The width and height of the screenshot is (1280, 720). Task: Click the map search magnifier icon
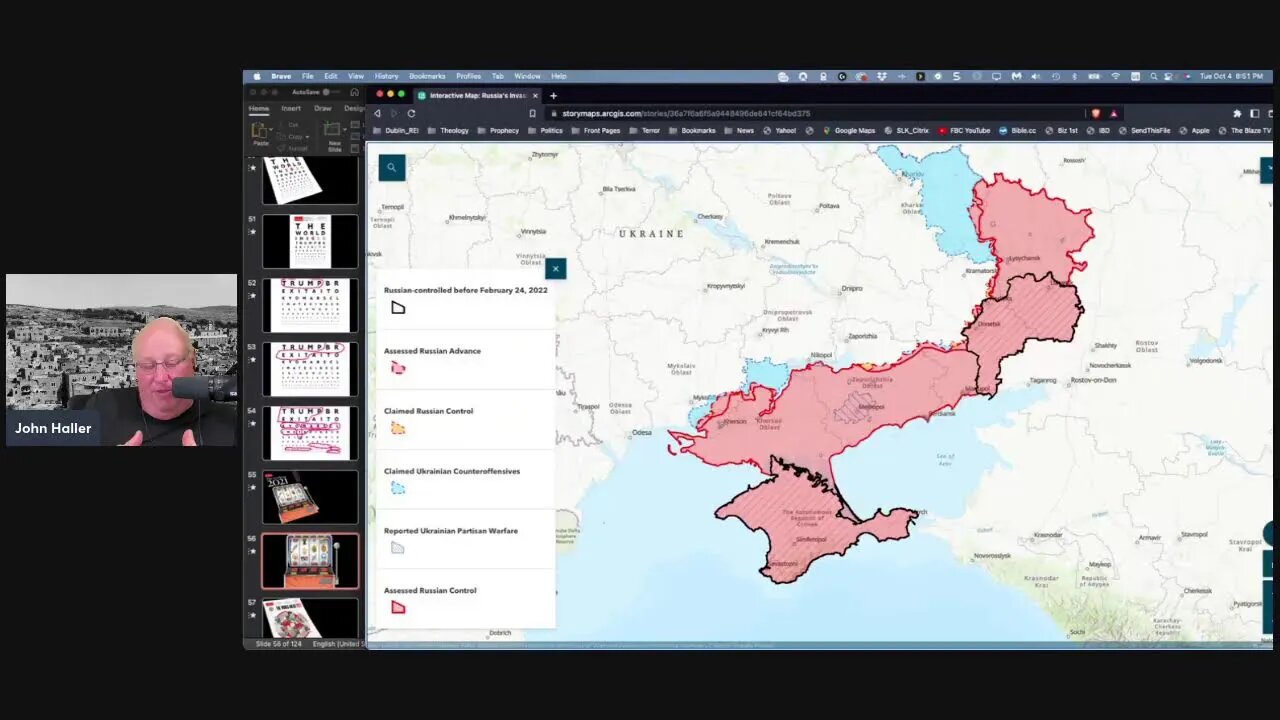coord(392,168)
